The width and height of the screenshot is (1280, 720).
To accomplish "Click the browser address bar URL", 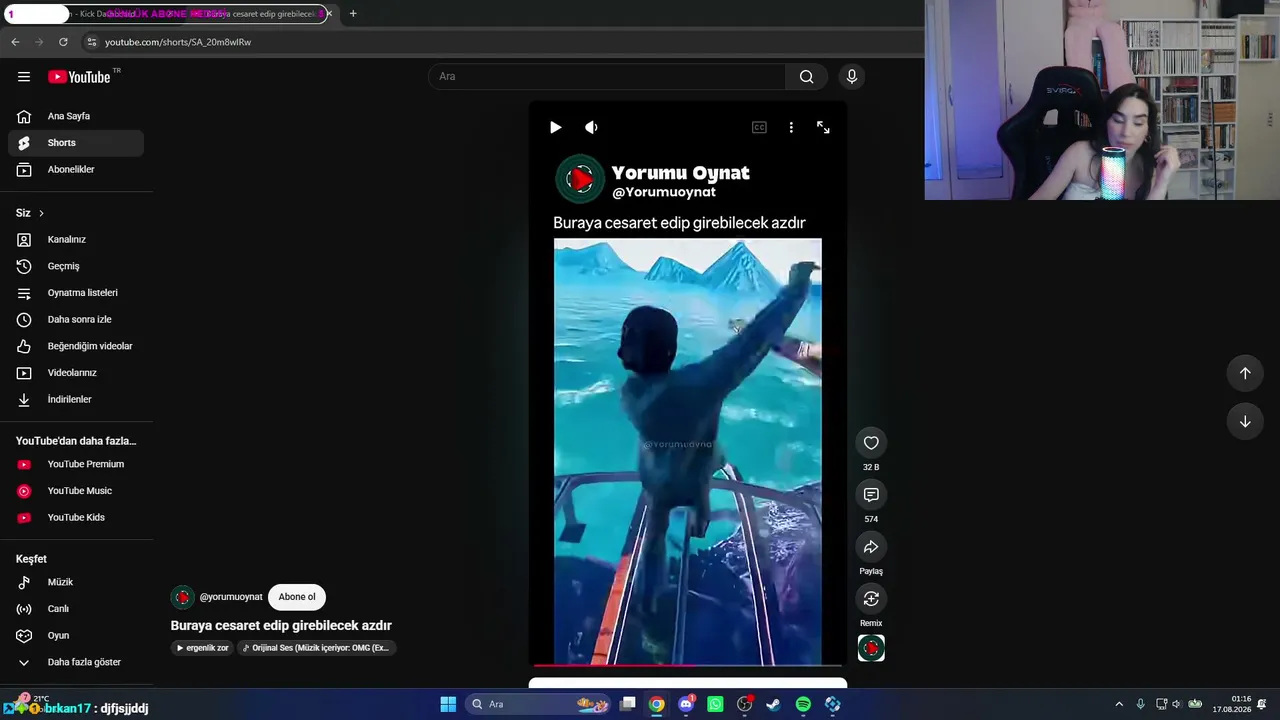I will (178, 42).
